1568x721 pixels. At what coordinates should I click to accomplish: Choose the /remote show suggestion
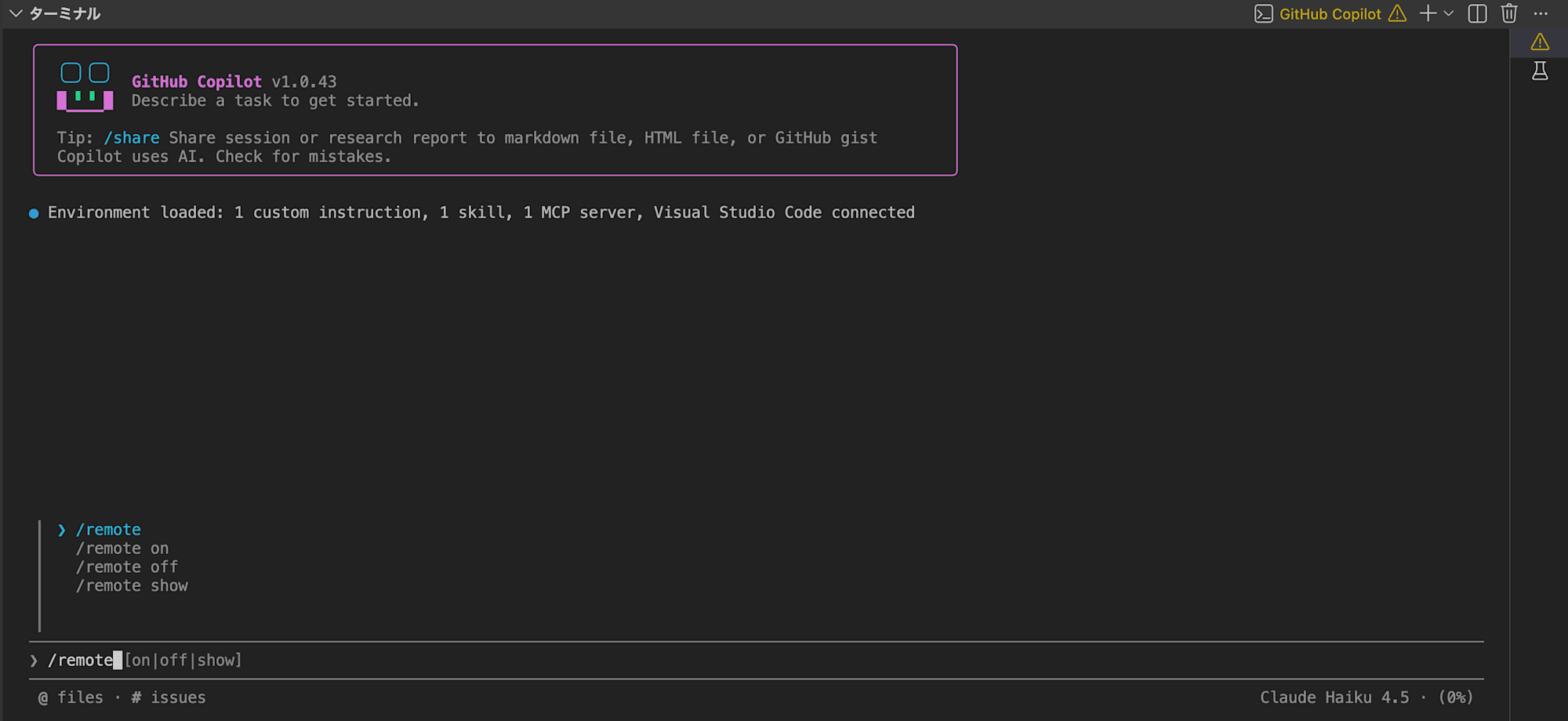point(132,585)
